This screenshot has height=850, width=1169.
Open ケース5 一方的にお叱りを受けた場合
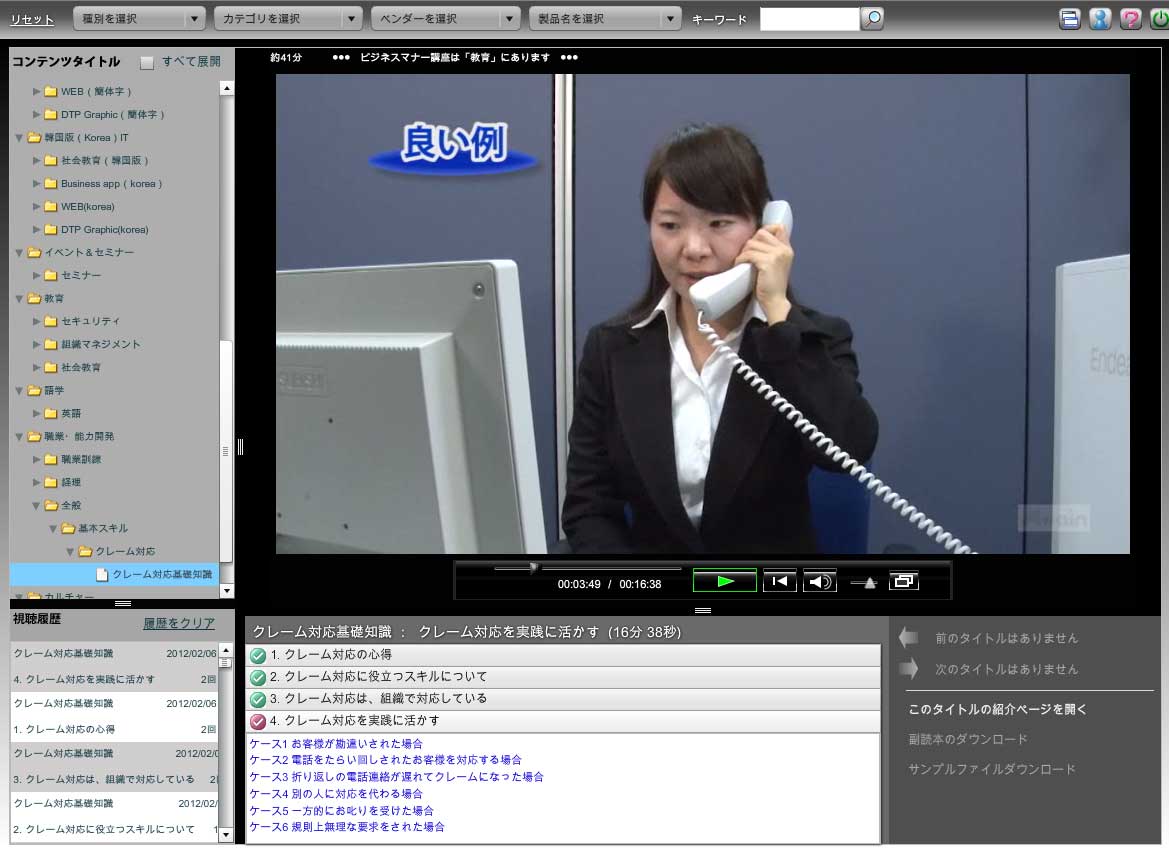(x=341, y=810)
